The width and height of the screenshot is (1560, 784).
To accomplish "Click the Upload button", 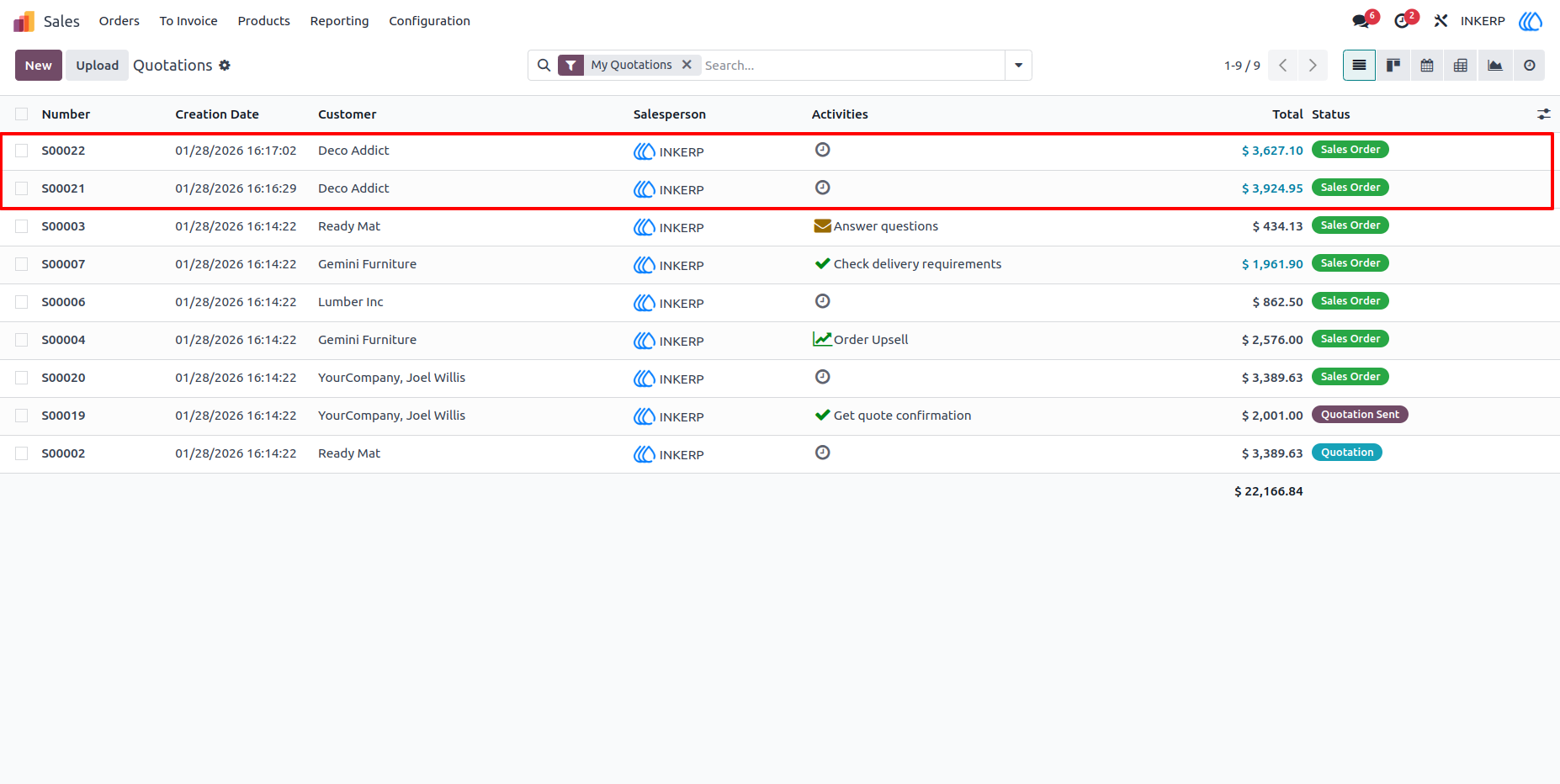I will pos(98,66).
